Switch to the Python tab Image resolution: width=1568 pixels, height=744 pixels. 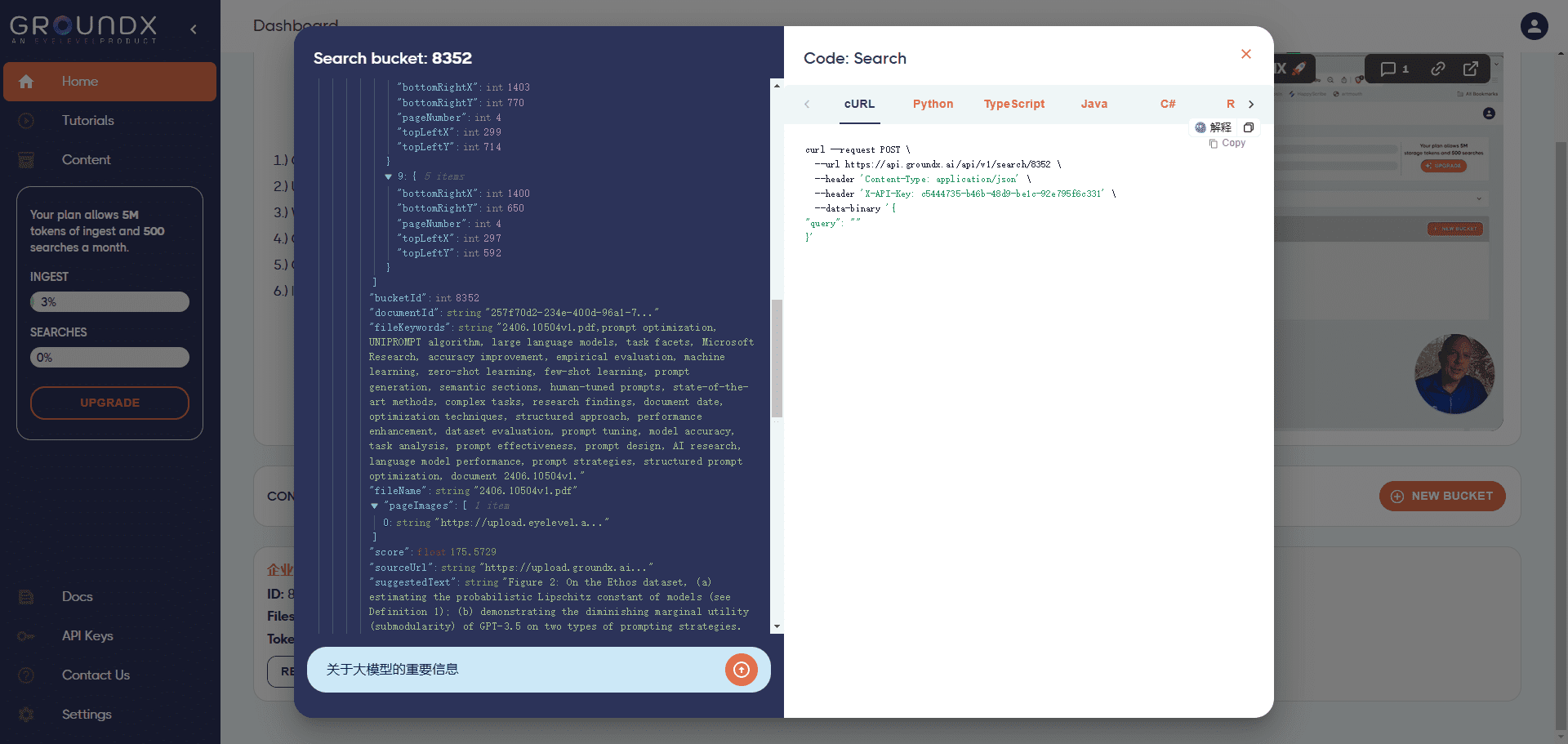click(933, 105)
